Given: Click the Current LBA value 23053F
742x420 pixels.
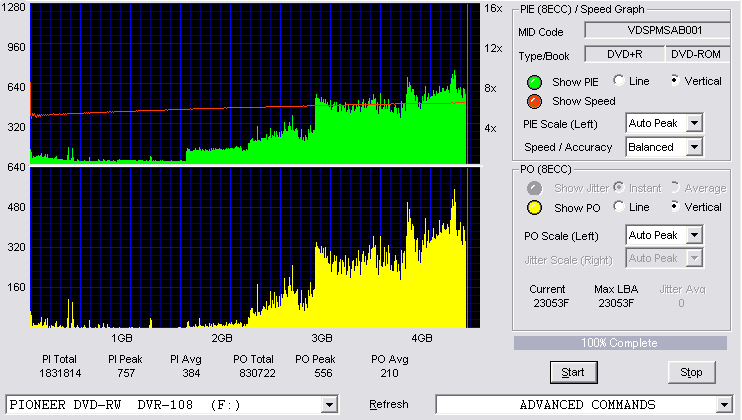Looking at the screenshot, I should click(551, 303).
